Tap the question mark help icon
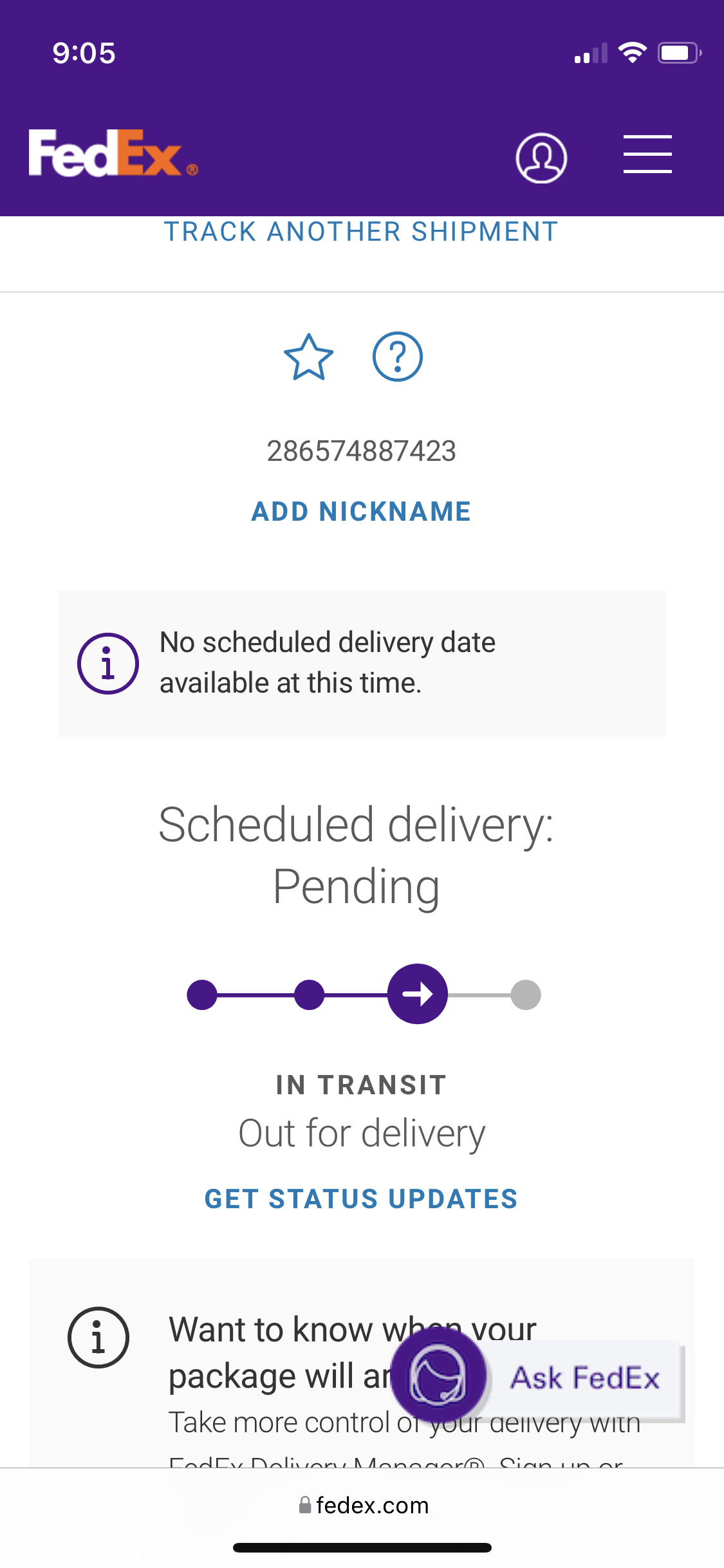The width and height of the screenshot is (724, 1568). click(x=397, y=357)
